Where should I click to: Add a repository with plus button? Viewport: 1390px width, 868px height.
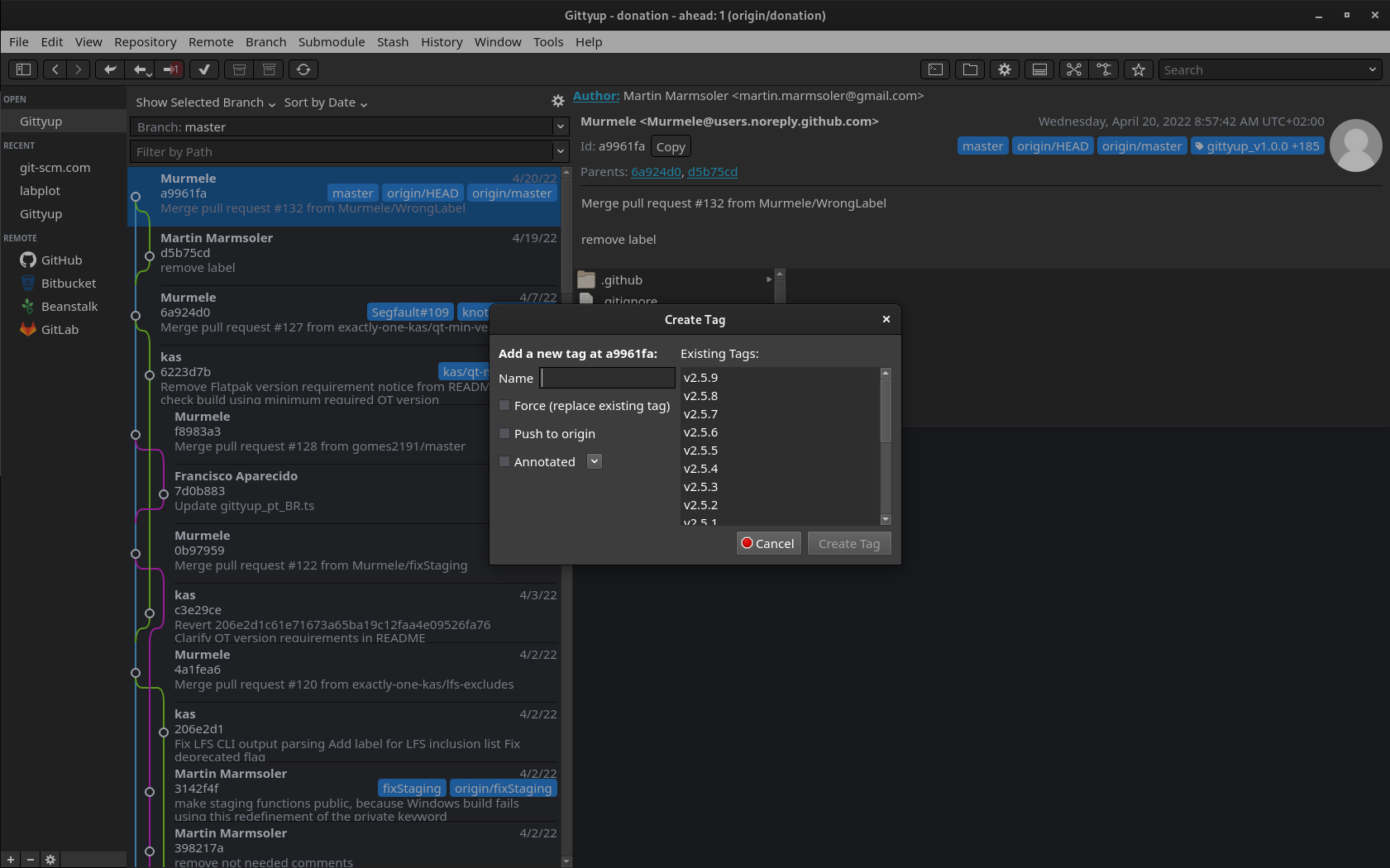pos(11,860)
